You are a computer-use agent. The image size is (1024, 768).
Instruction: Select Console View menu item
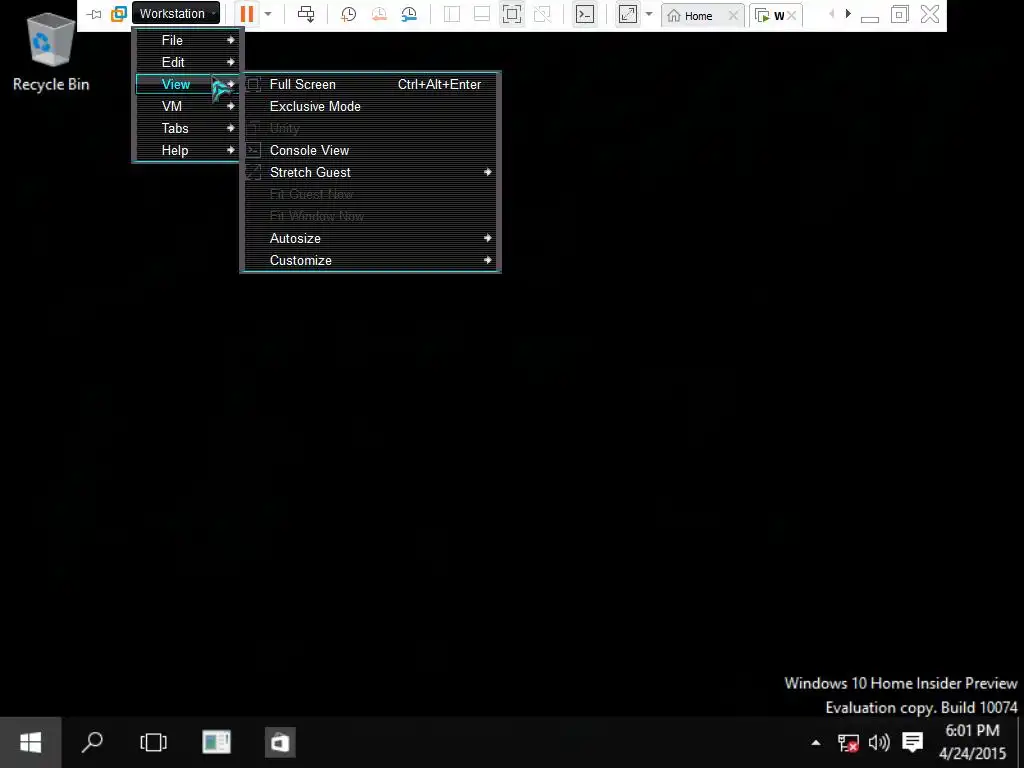point(370,150)
